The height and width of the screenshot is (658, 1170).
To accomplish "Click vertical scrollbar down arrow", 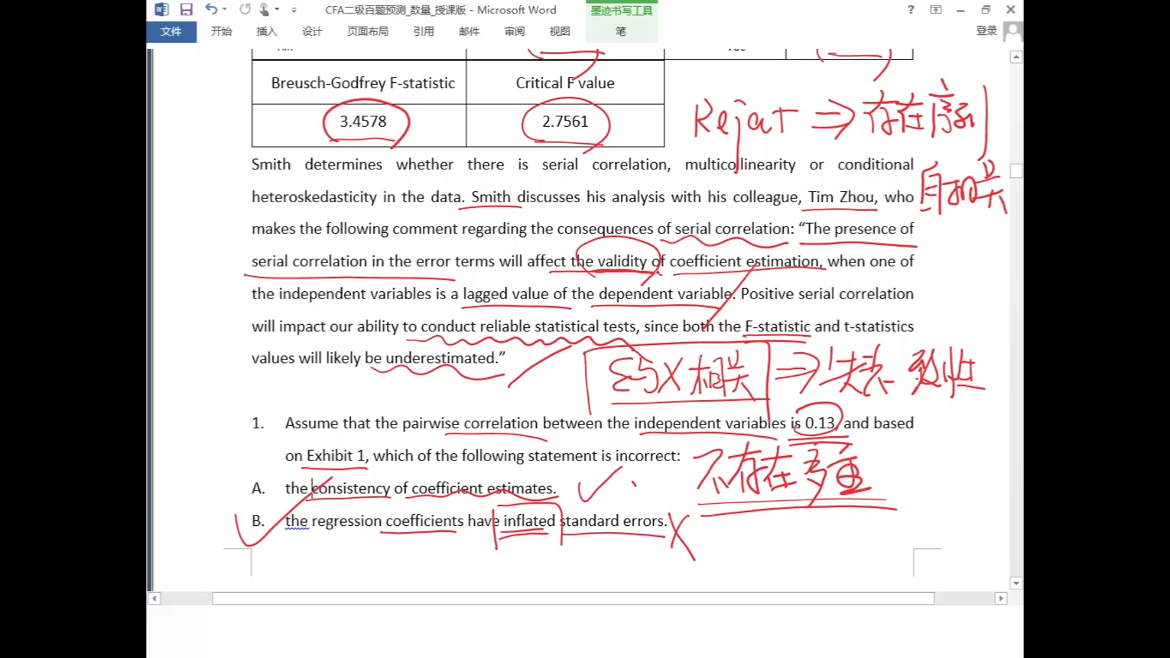I will pyautogui.click(x=1016, y=583).
